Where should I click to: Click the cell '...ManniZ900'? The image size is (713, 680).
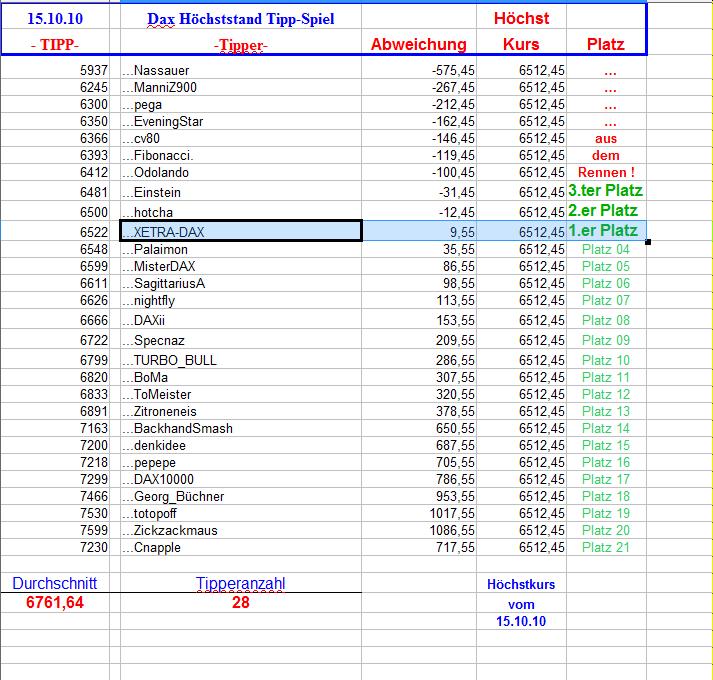tap(241, 87)
